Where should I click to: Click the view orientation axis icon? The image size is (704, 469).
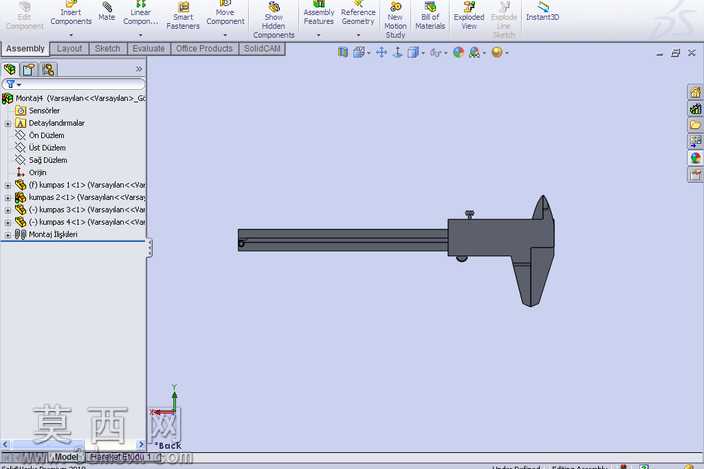[397, 53]
